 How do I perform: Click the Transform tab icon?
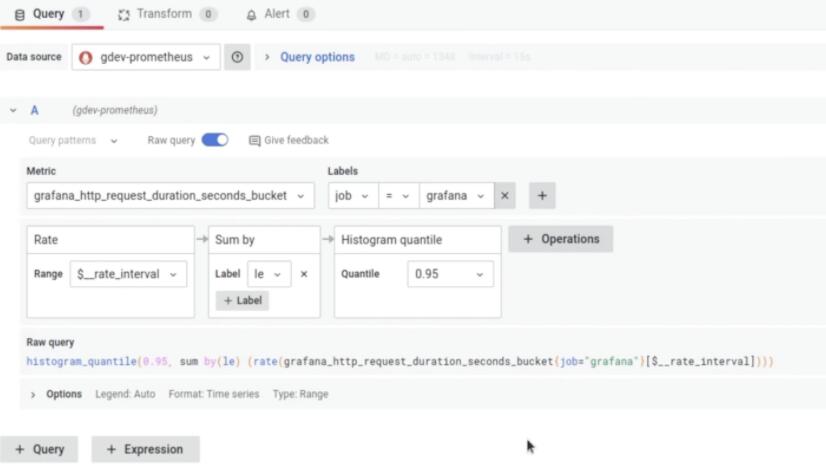point(124,15)
